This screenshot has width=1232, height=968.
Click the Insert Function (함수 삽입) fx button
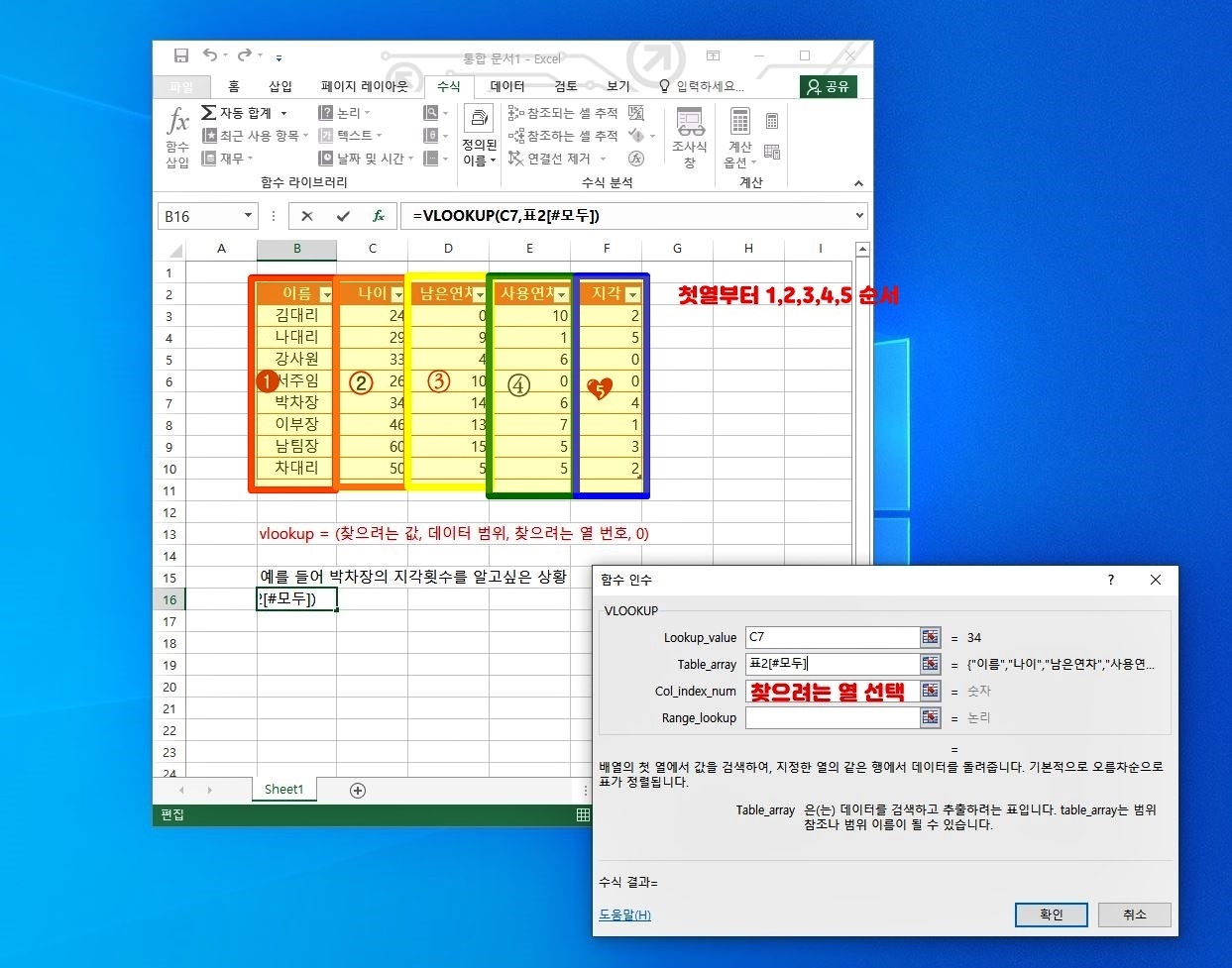[177, 137]
